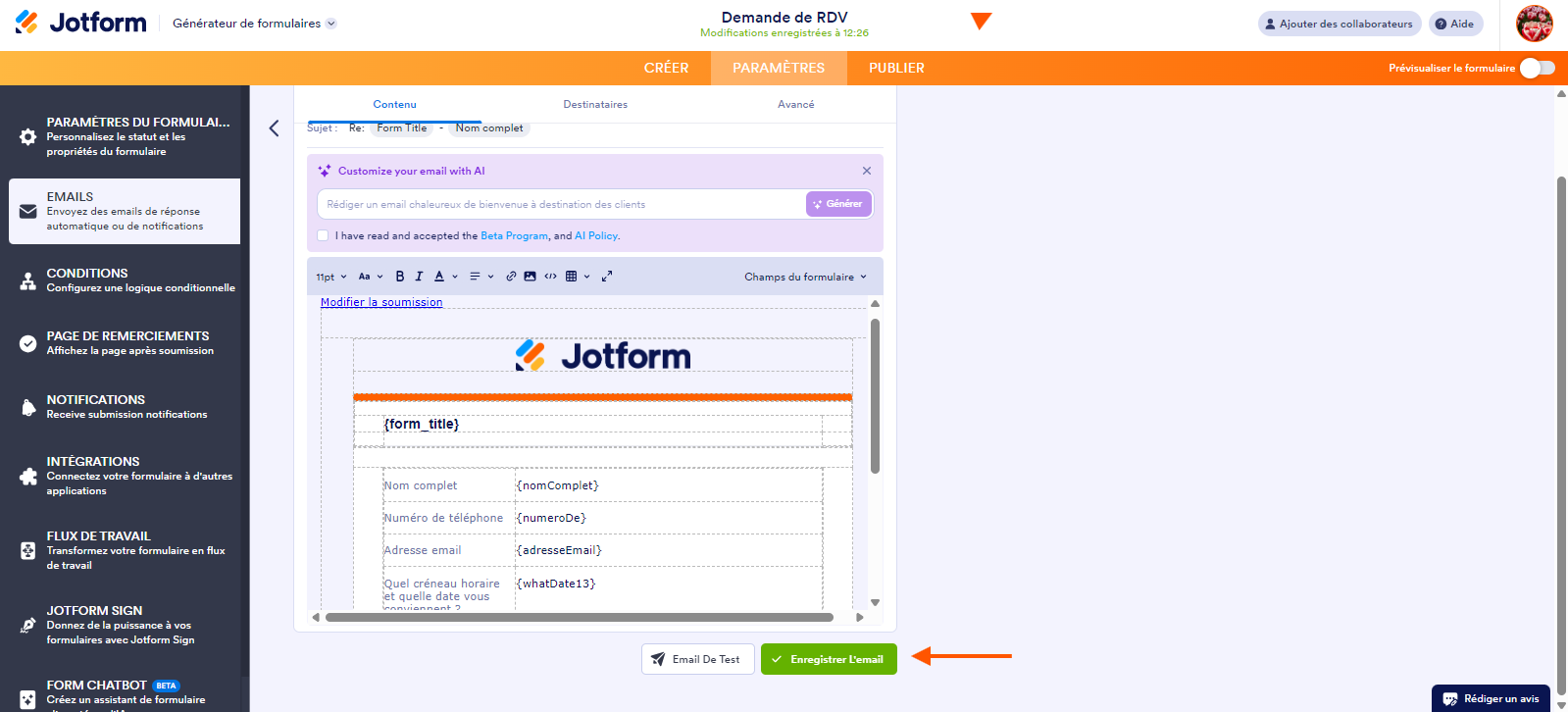Open the Champs du formulaire dropdown

806,277
